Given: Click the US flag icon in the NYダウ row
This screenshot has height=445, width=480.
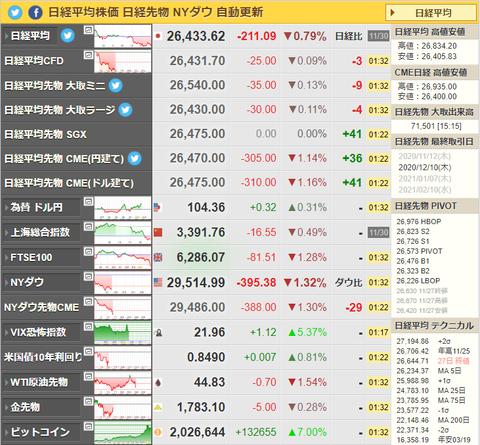Looking at the screenshot, I should 158,283.
